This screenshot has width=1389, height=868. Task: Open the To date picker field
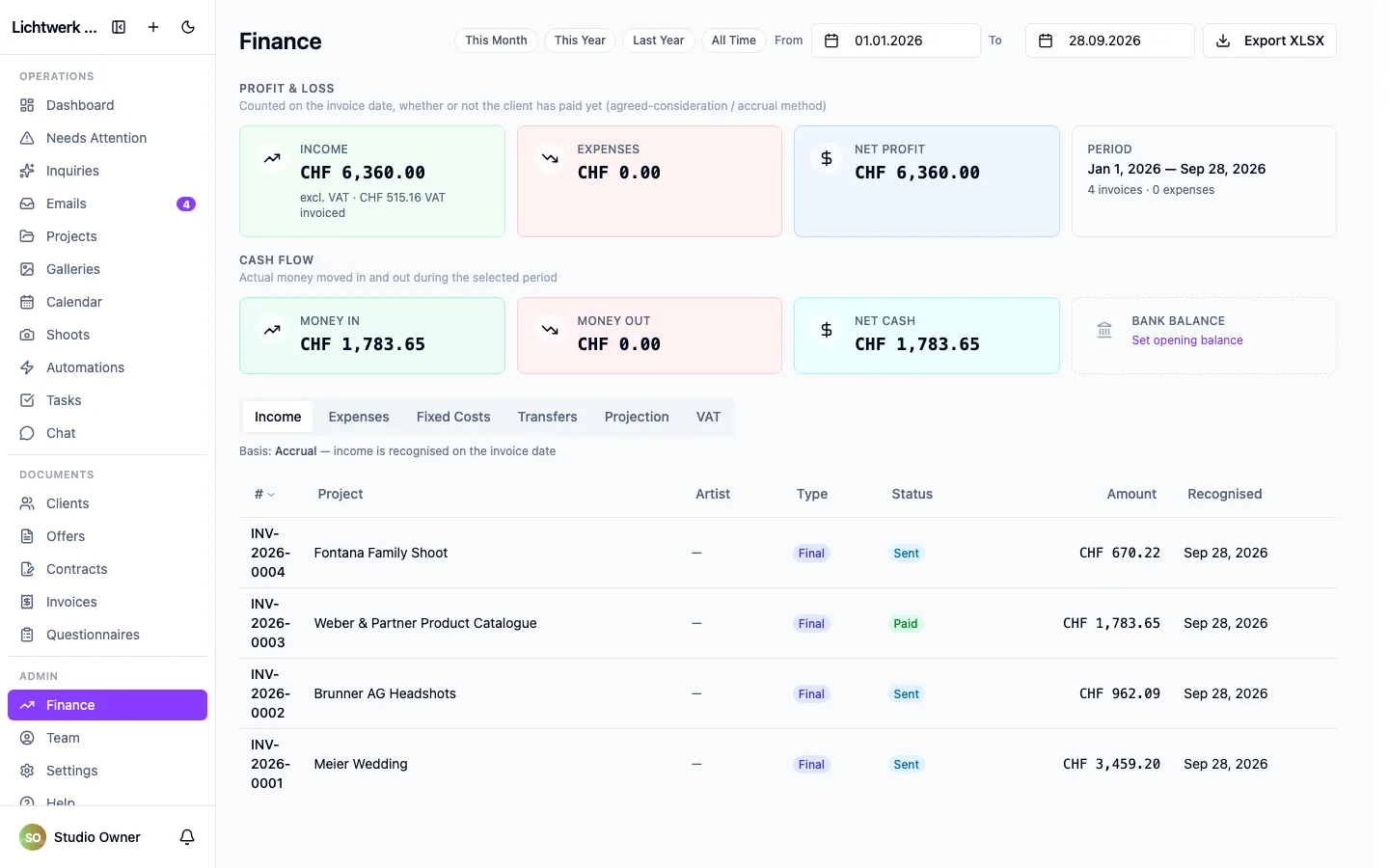[1110, 41]
